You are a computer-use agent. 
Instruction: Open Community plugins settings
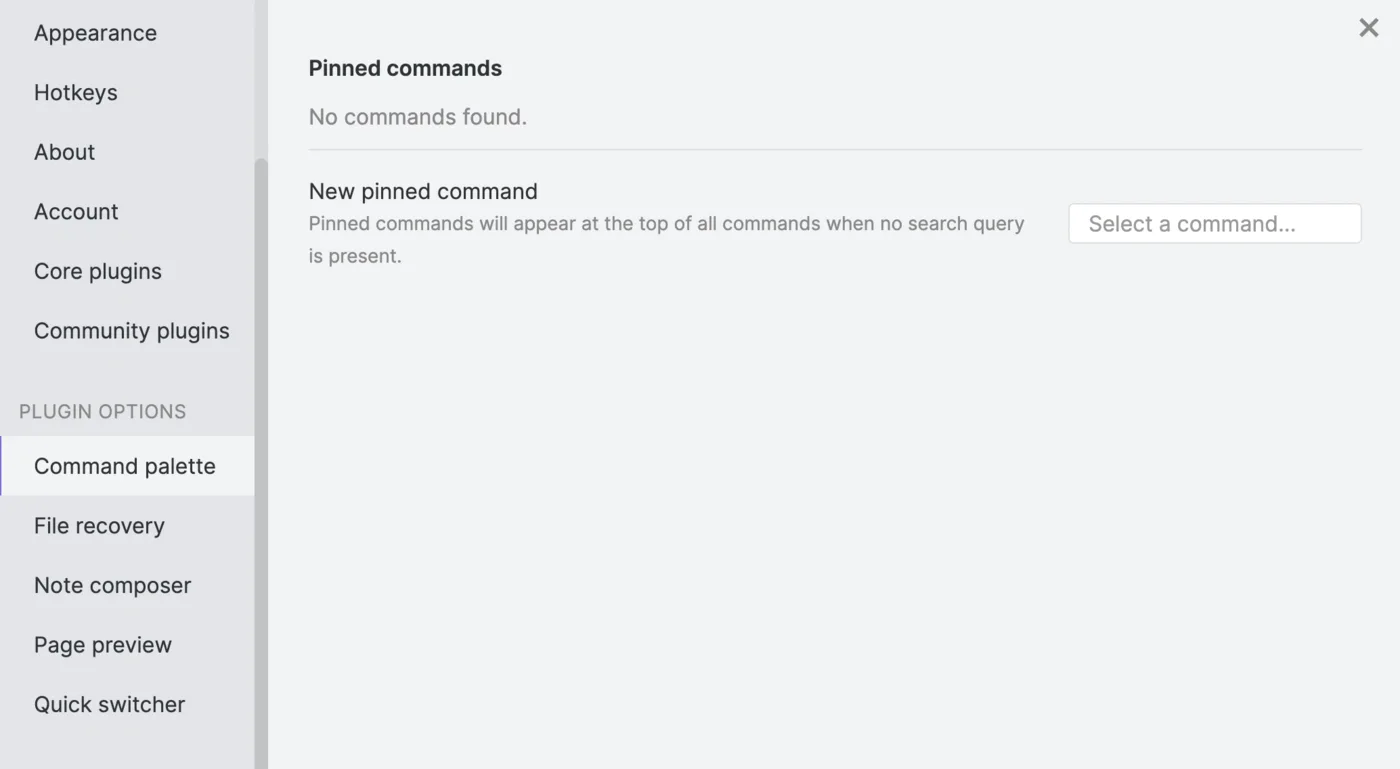point(132,331)
